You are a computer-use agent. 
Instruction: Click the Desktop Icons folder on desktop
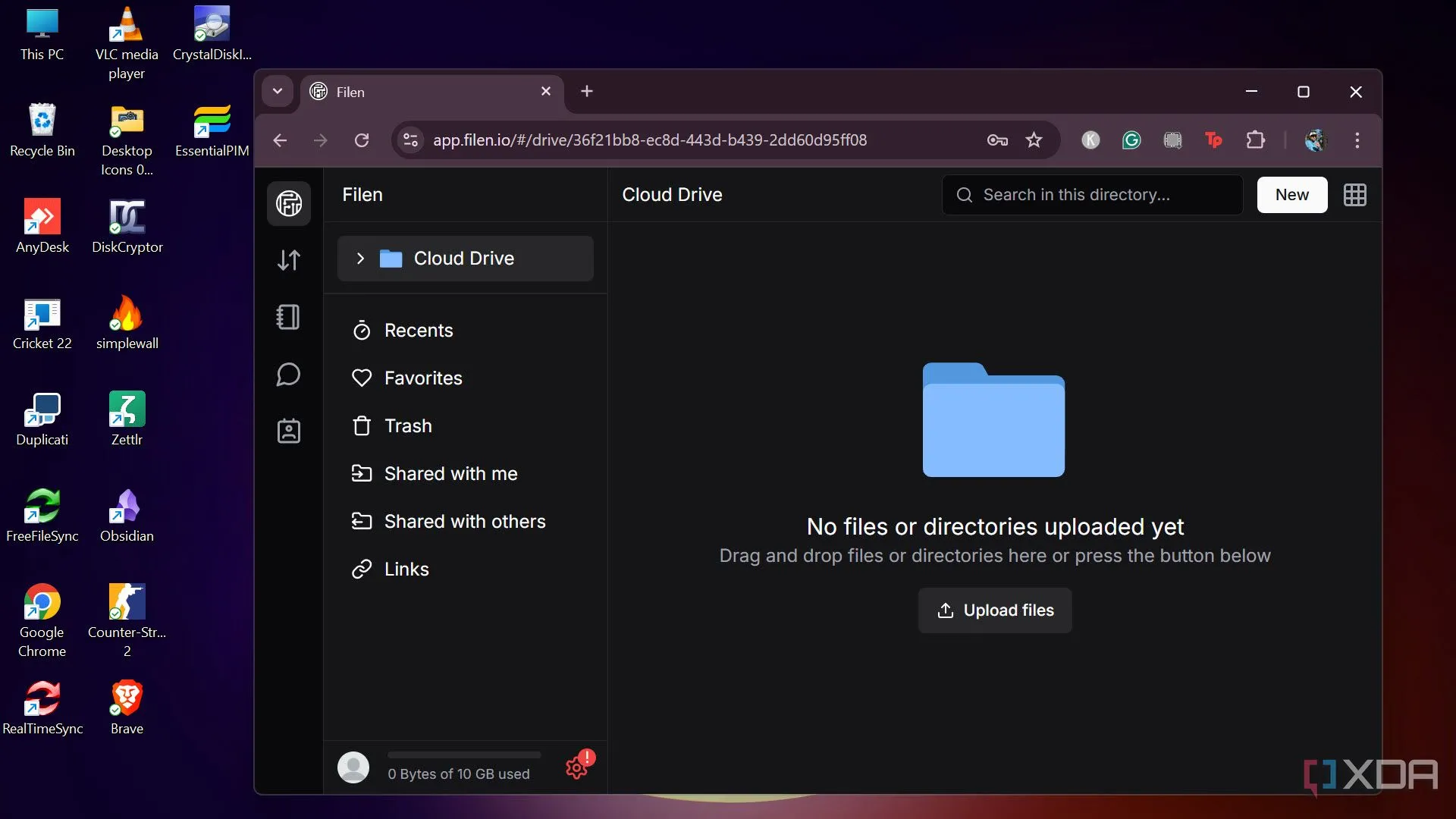point(127,140)
